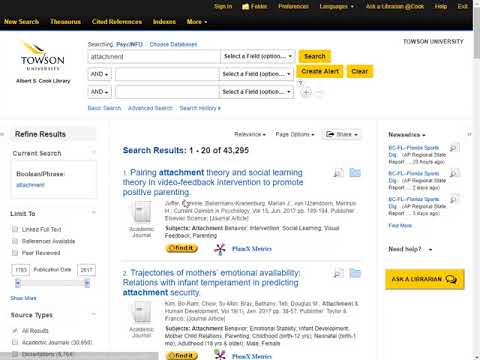480x360 pixels.
Task: Click end year field showing 2017
Action: pos(86,270)
